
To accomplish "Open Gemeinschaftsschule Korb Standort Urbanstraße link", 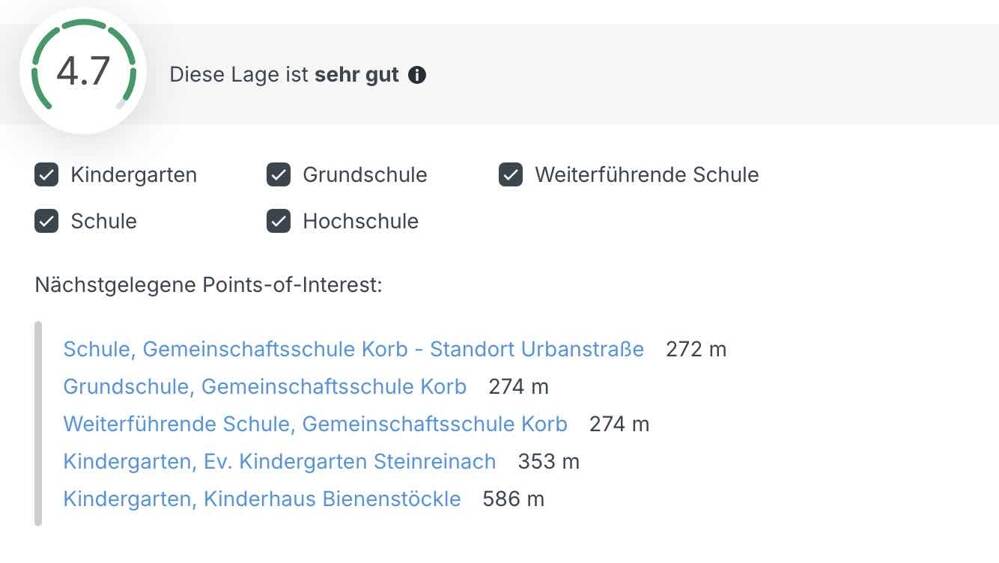I will [354, 349].
